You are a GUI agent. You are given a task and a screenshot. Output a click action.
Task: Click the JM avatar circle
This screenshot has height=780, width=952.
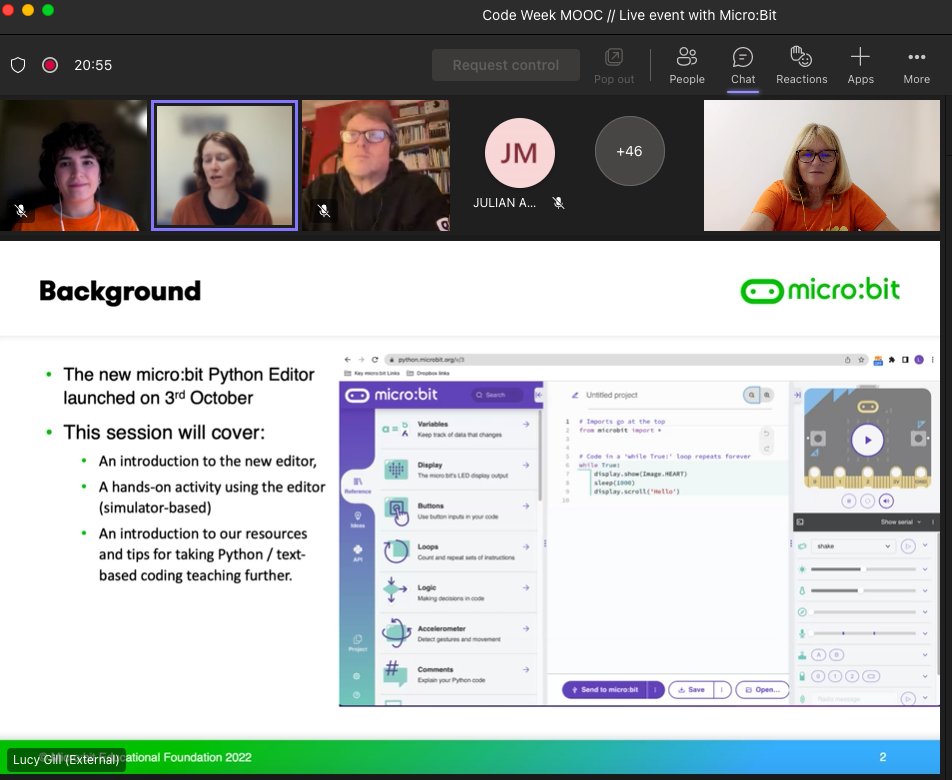tap(520, 152)
